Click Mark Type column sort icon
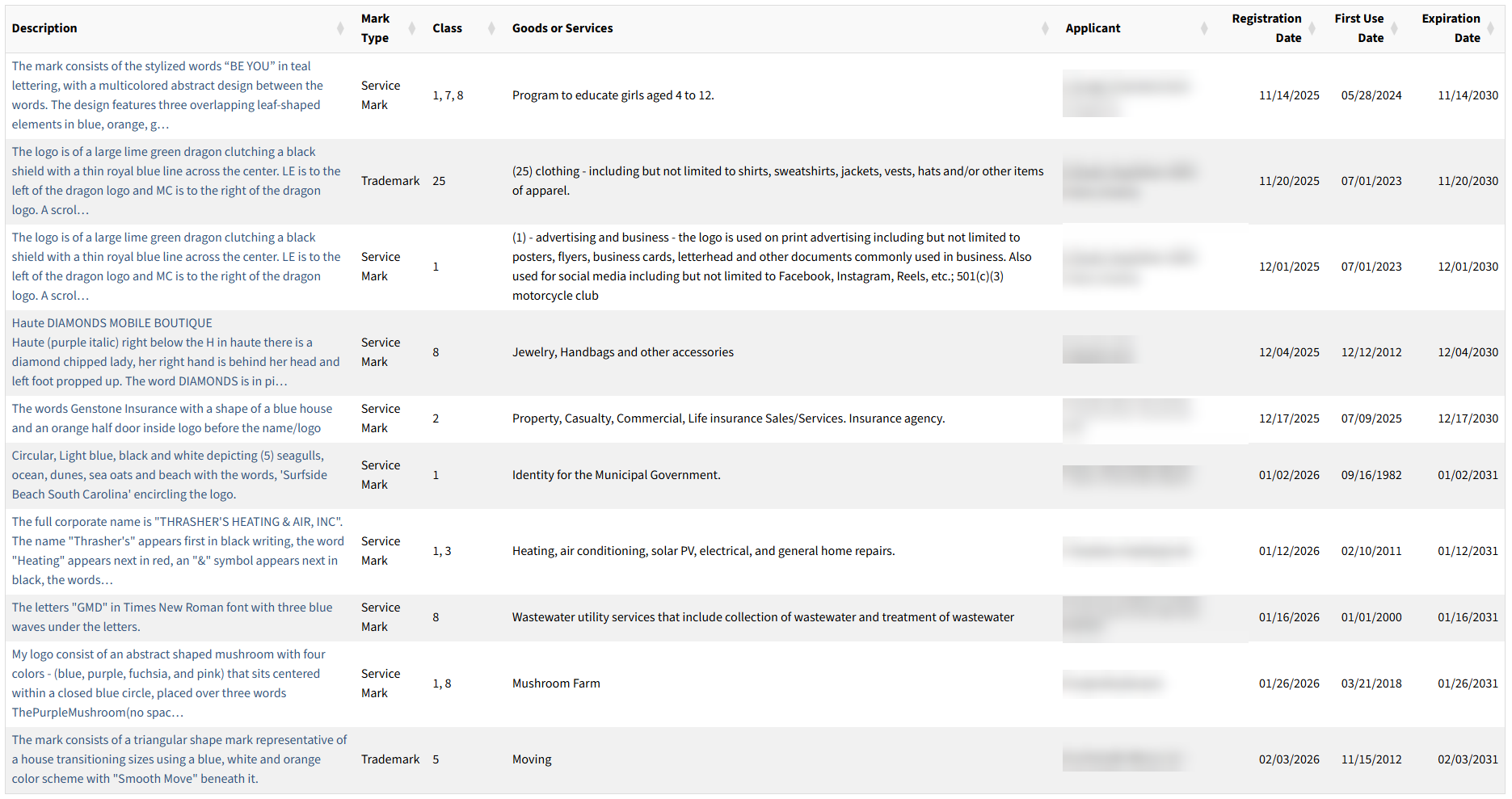 [x=412, y=29]
